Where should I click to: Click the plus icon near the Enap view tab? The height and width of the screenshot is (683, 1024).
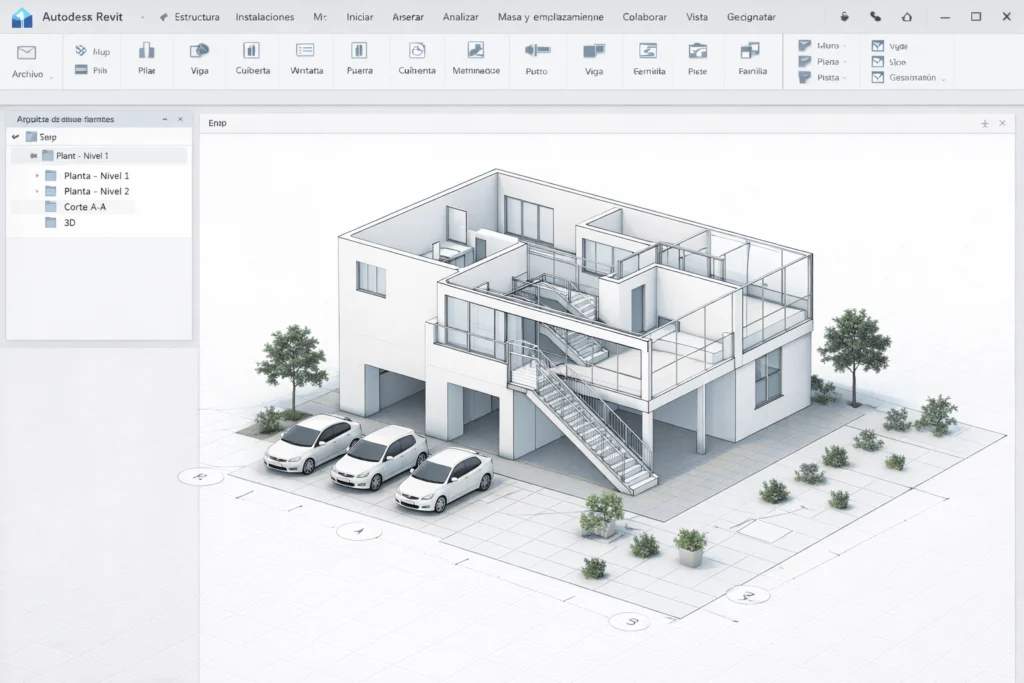pyautogui.click(x=985, y=122)
